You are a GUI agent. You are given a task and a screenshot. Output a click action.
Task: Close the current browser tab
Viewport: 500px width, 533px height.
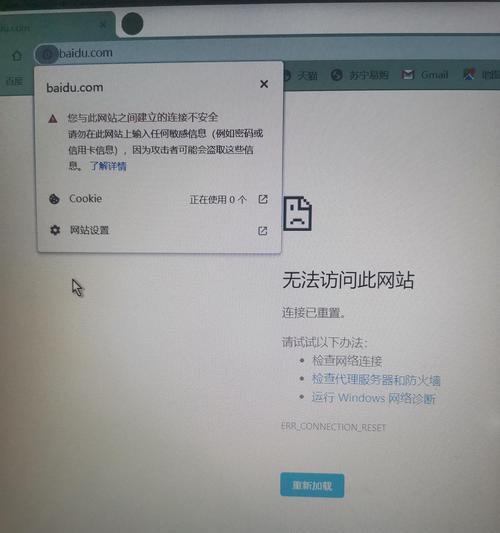(x=103, y=24)
